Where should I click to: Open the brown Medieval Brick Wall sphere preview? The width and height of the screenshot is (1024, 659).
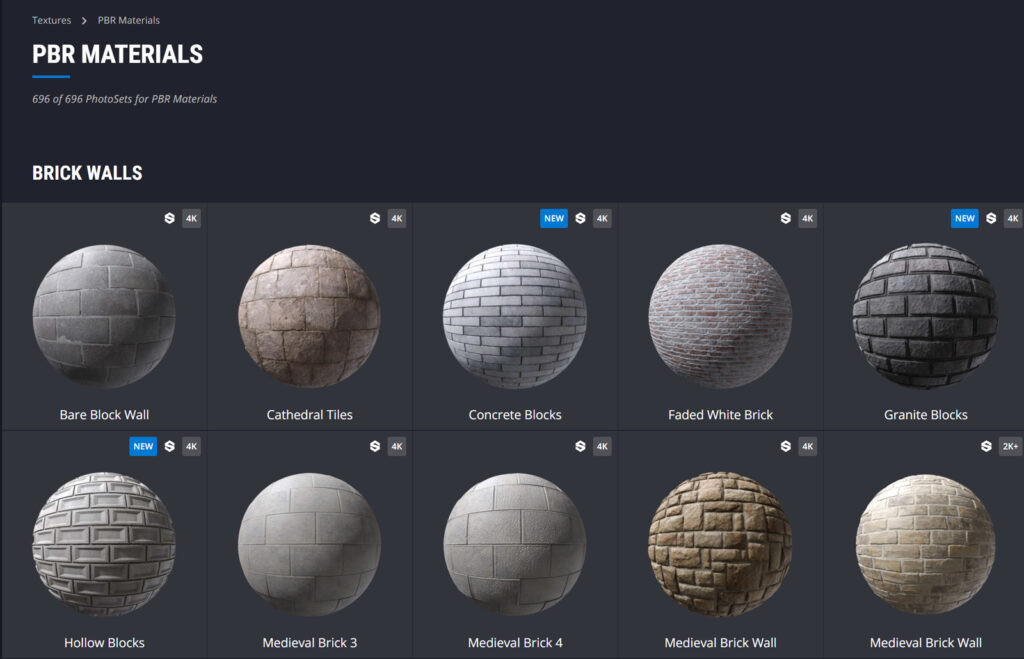pyautogui.click(x=720, y=544)
